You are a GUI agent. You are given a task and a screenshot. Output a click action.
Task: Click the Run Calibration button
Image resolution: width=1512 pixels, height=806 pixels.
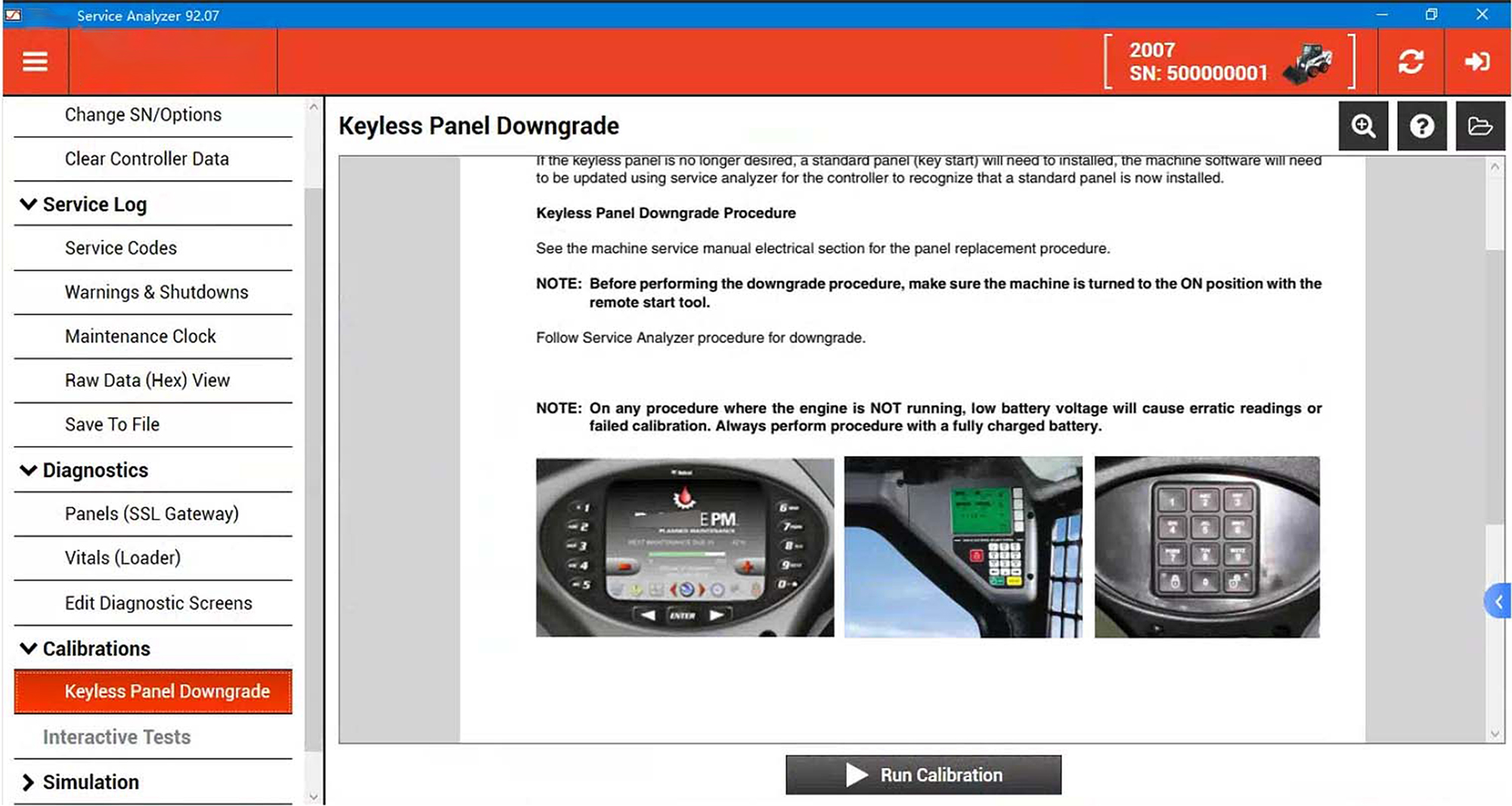pyautogui.click(x=923, y=775)
